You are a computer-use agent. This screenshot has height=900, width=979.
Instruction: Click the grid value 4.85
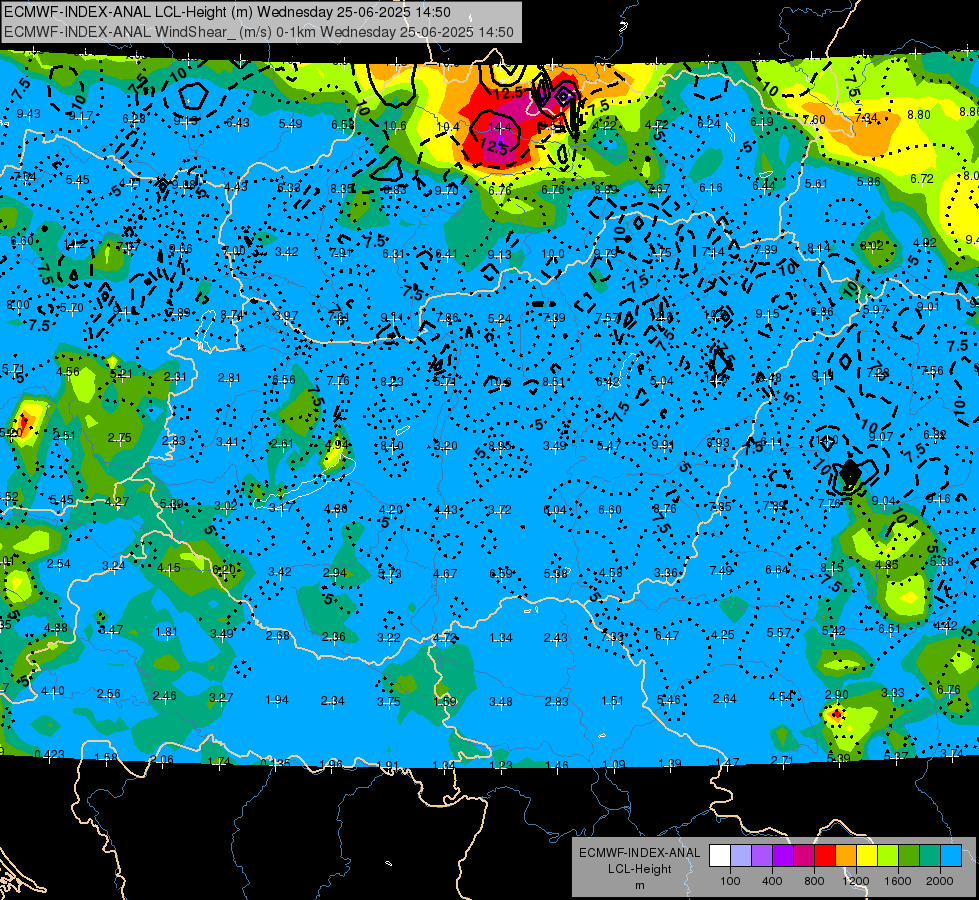tap(887, 565)
